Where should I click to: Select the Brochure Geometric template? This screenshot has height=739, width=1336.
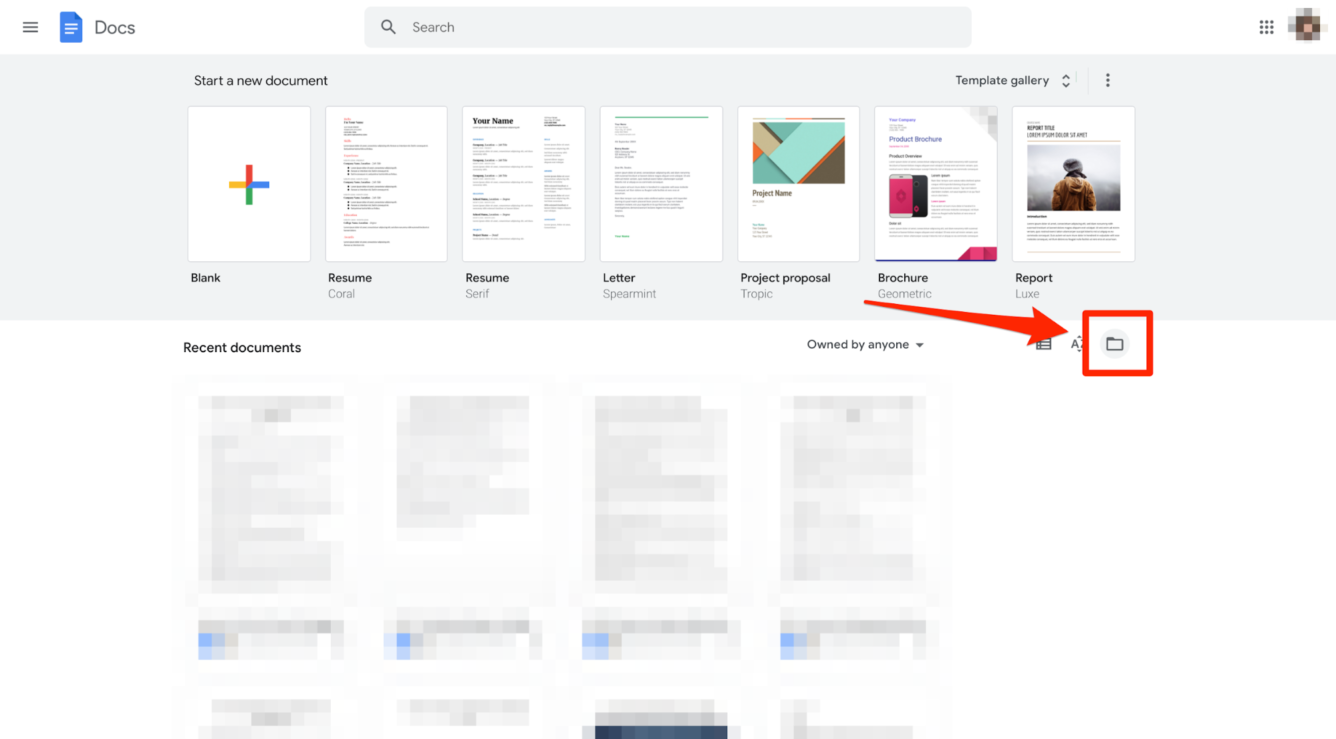936,184
